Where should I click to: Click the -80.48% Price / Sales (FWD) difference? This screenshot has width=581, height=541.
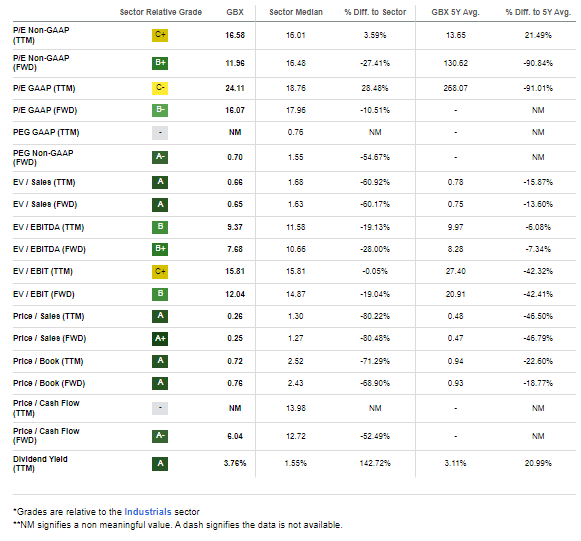[x=375, y=338]
